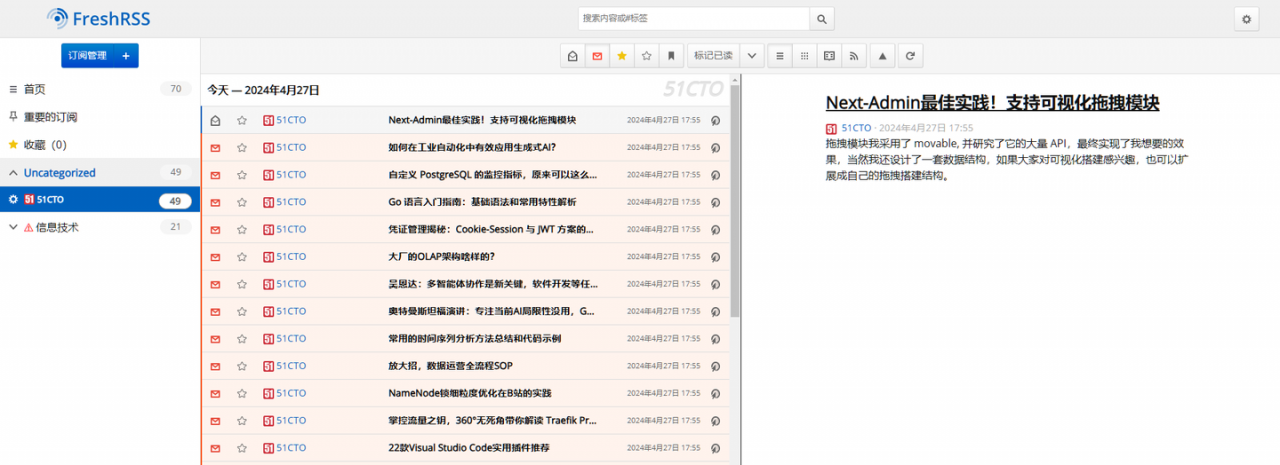The height and width of the screenshot is (465, 1280).
Task: Click the 标记已读 button
Action: click(713, 56)
